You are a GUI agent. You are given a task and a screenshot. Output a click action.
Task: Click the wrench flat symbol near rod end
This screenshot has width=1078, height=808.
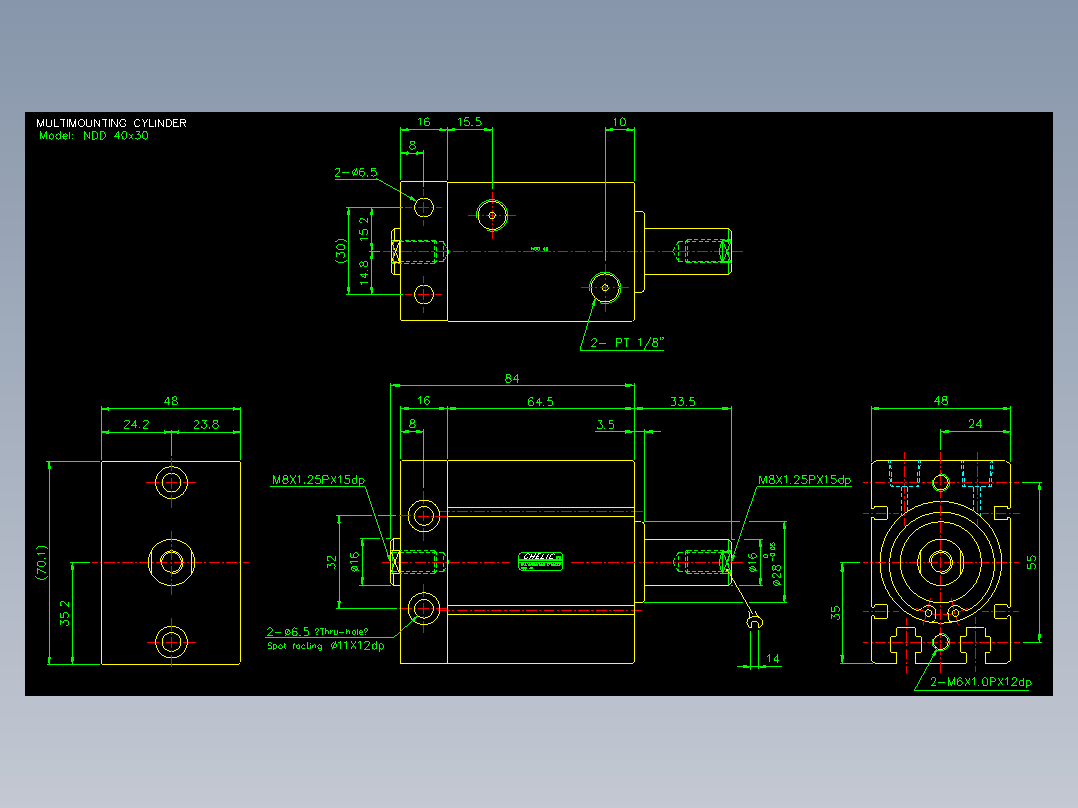[x=754, y=622]
